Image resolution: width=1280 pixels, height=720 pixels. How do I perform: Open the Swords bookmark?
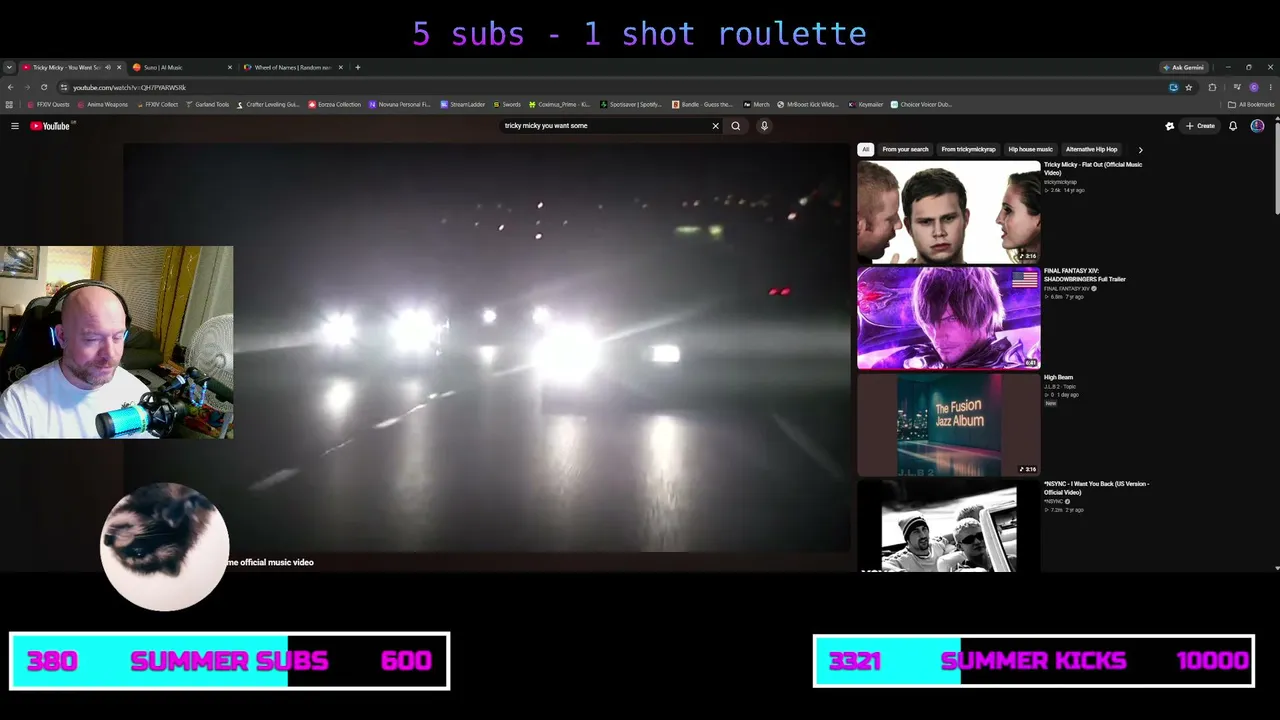point(507,104)
